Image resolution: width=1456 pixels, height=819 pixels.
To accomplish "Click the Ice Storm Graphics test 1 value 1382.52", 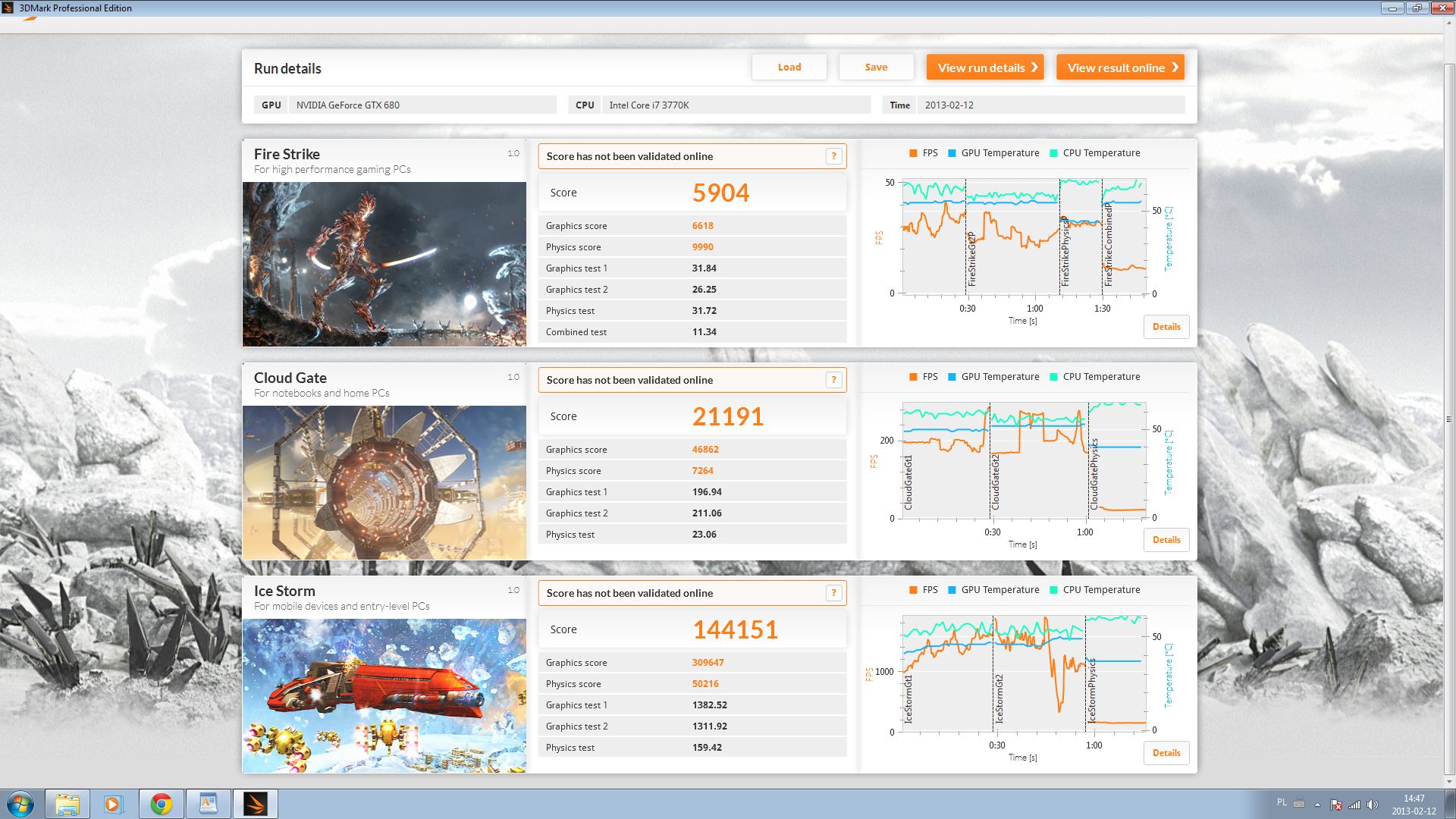I will click(709, 704).
